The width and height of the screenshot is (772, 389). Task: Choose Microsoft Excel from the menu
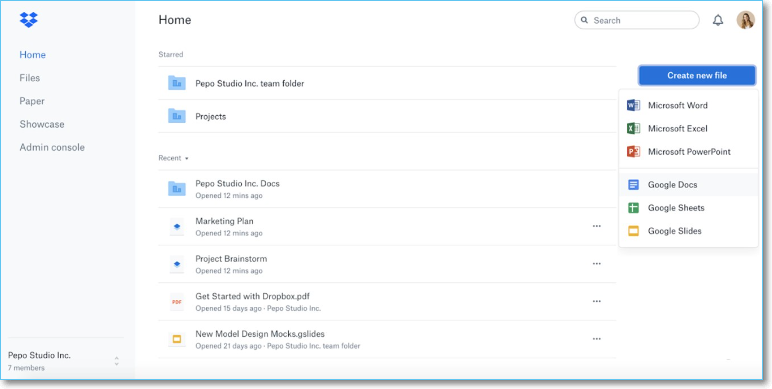688,129
